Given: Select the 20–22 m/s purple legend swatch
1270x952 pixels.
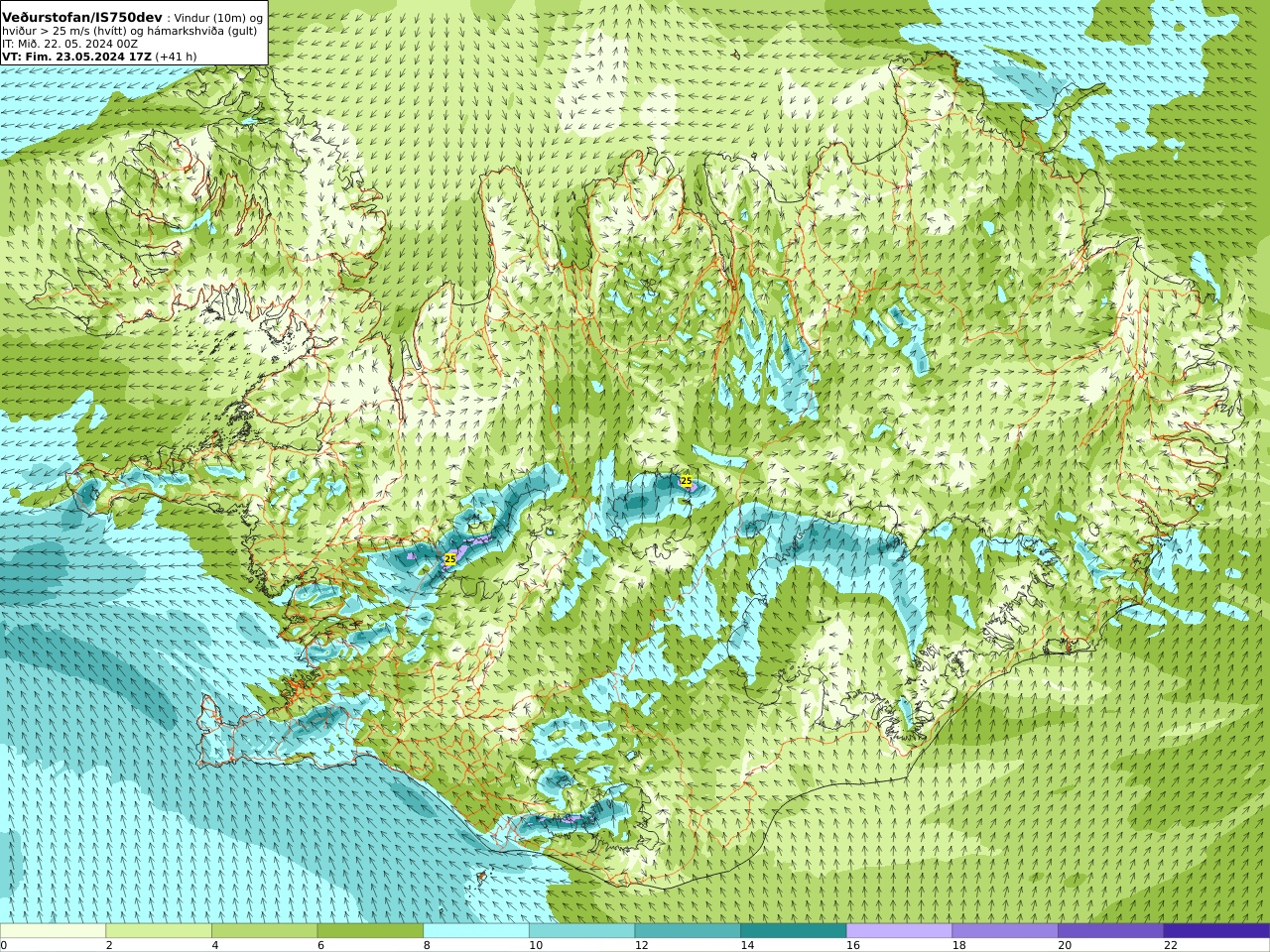Looking at the screenshot, I should 1110,931.
